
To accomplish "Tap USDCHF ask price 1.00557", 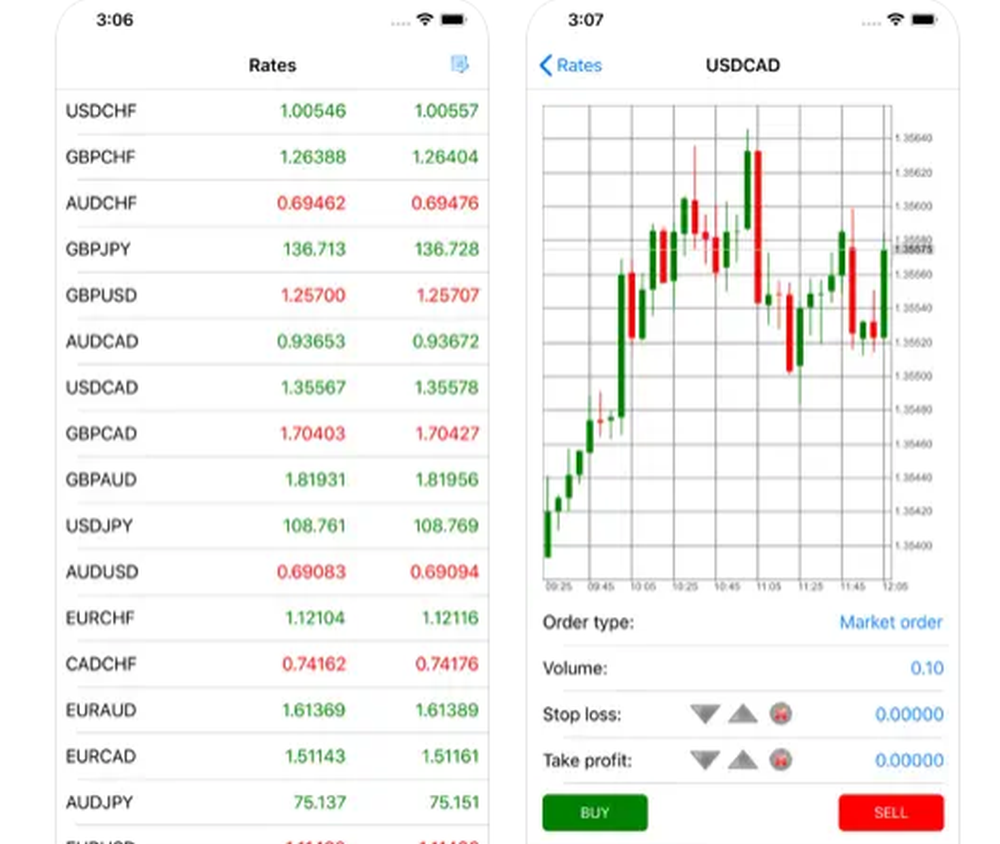I will click(x=446, y=111).
